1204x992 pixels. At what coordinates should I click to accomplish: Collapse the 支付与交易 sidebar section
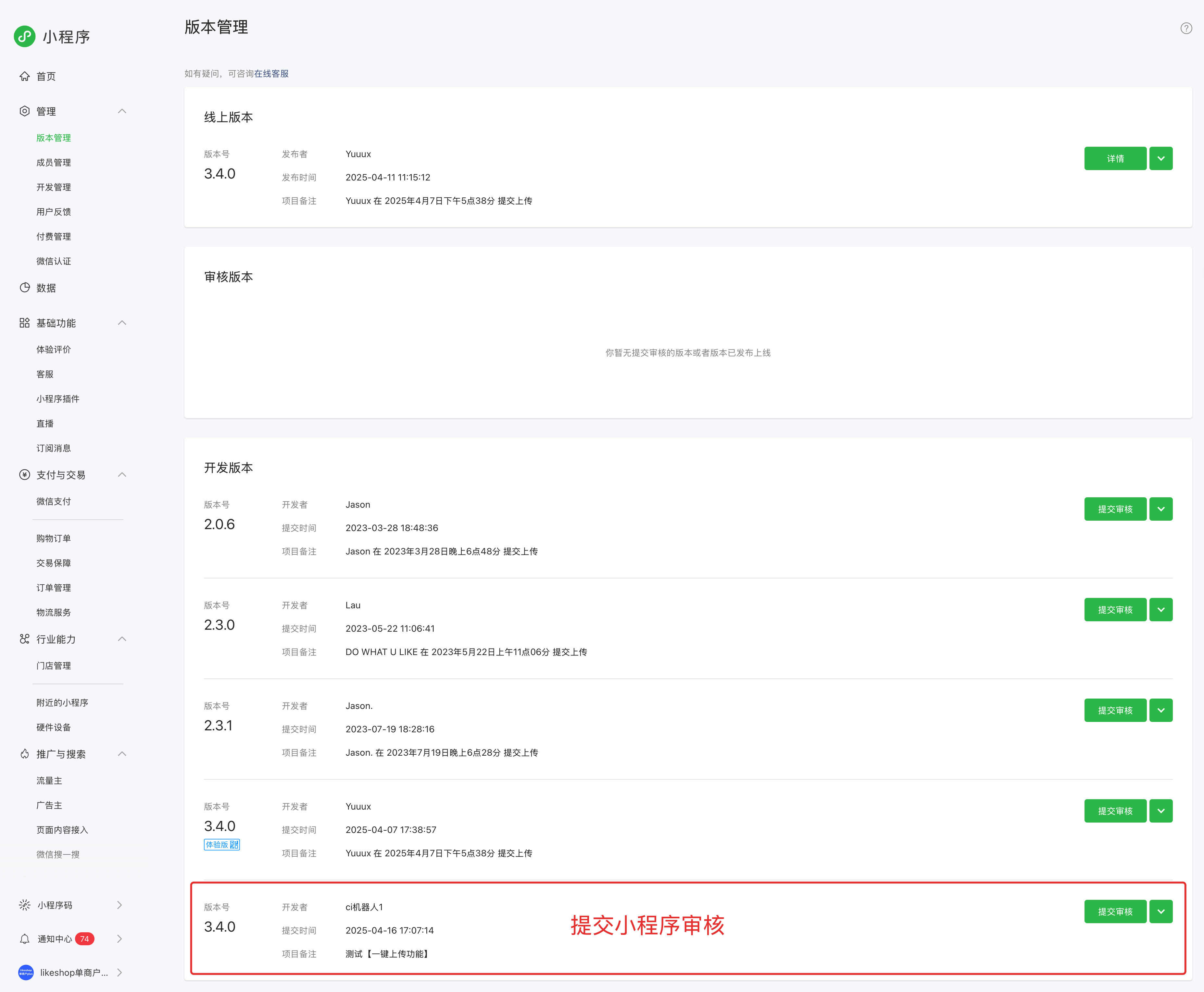click(122, 474)
